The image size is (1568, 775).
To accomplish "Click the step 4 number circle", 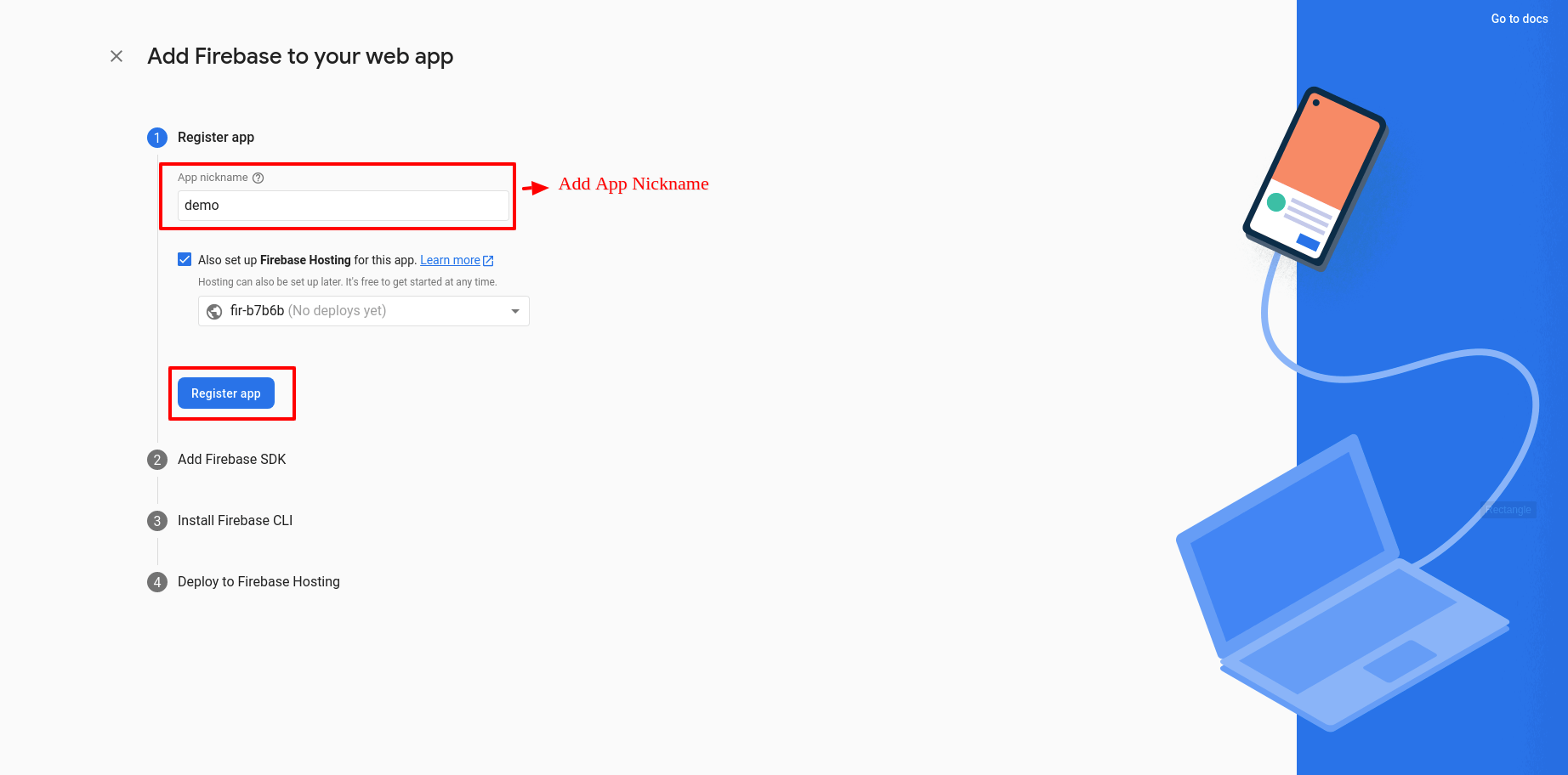I will pos(157,582).
